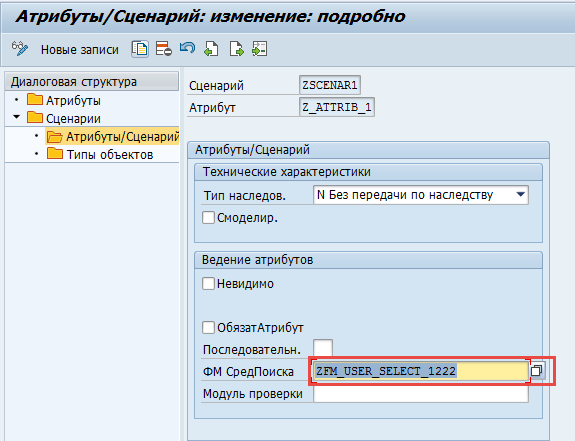The image size is (575, 441).
Task: Toggle display/change mode pencil icon
Action: tap(19, 49)
